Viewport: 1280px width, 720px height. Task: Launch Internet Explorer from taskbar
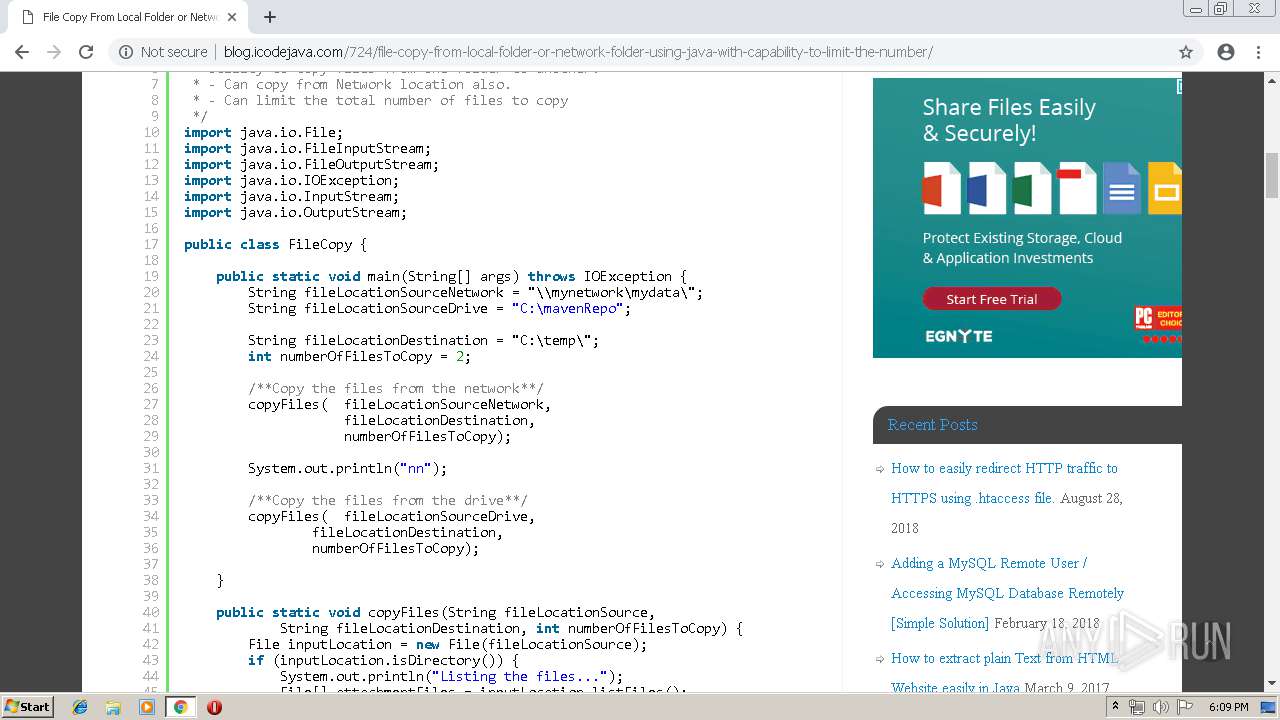[80, 707]
